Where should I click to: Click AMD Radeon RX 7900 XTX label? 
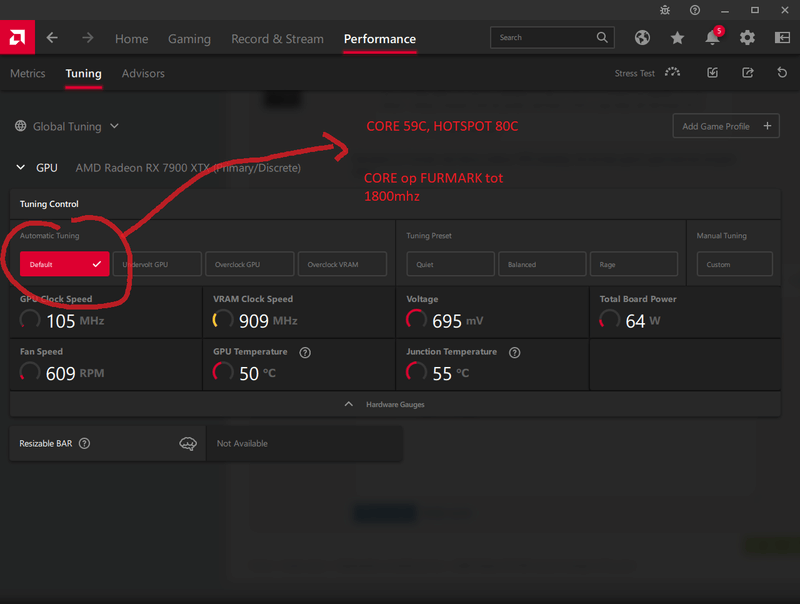pyautogui.click(x=188, y=168)
